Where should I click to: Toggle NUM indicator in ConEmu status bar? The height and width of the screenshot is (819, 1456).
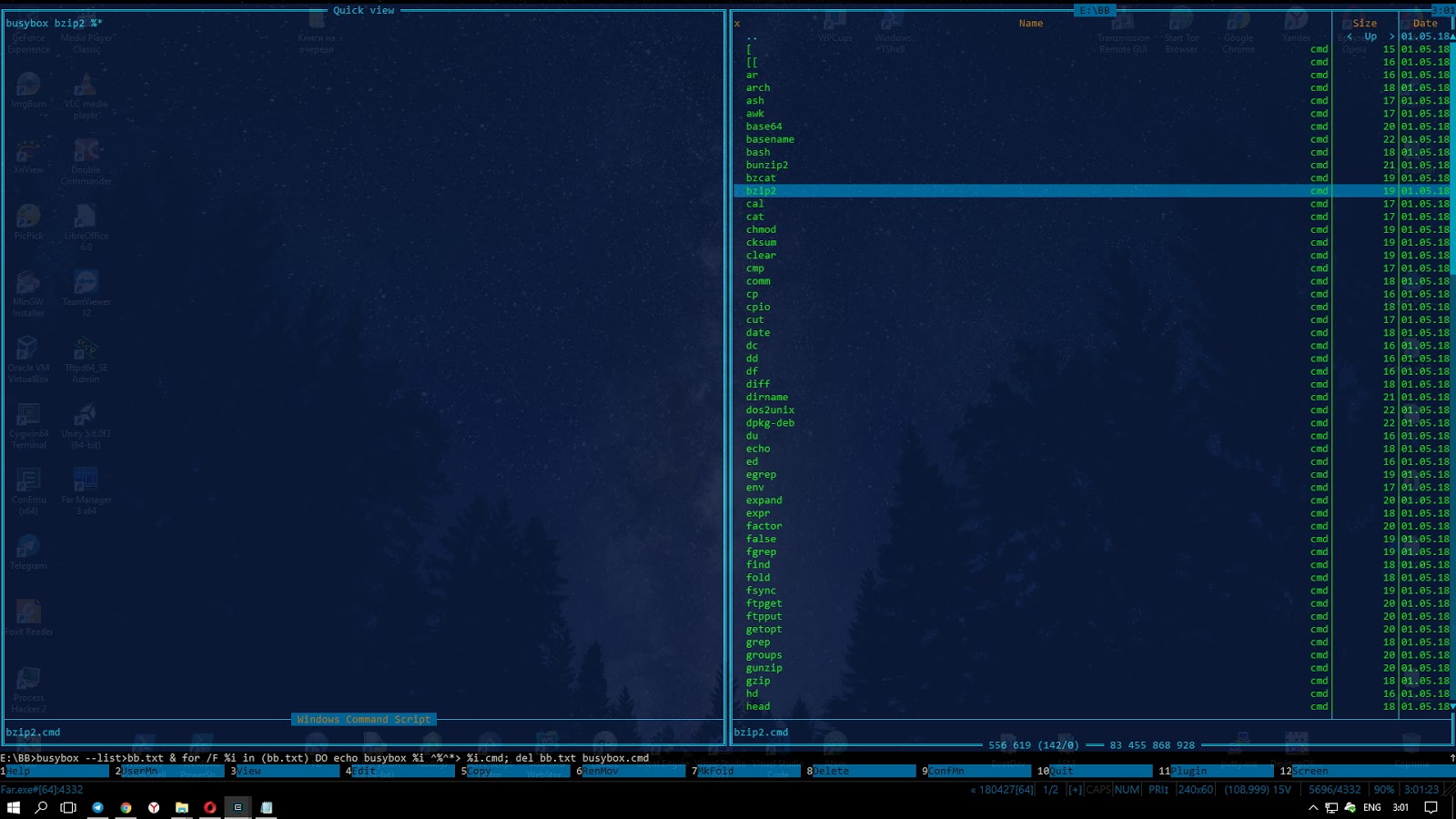tap(1127, 790)
